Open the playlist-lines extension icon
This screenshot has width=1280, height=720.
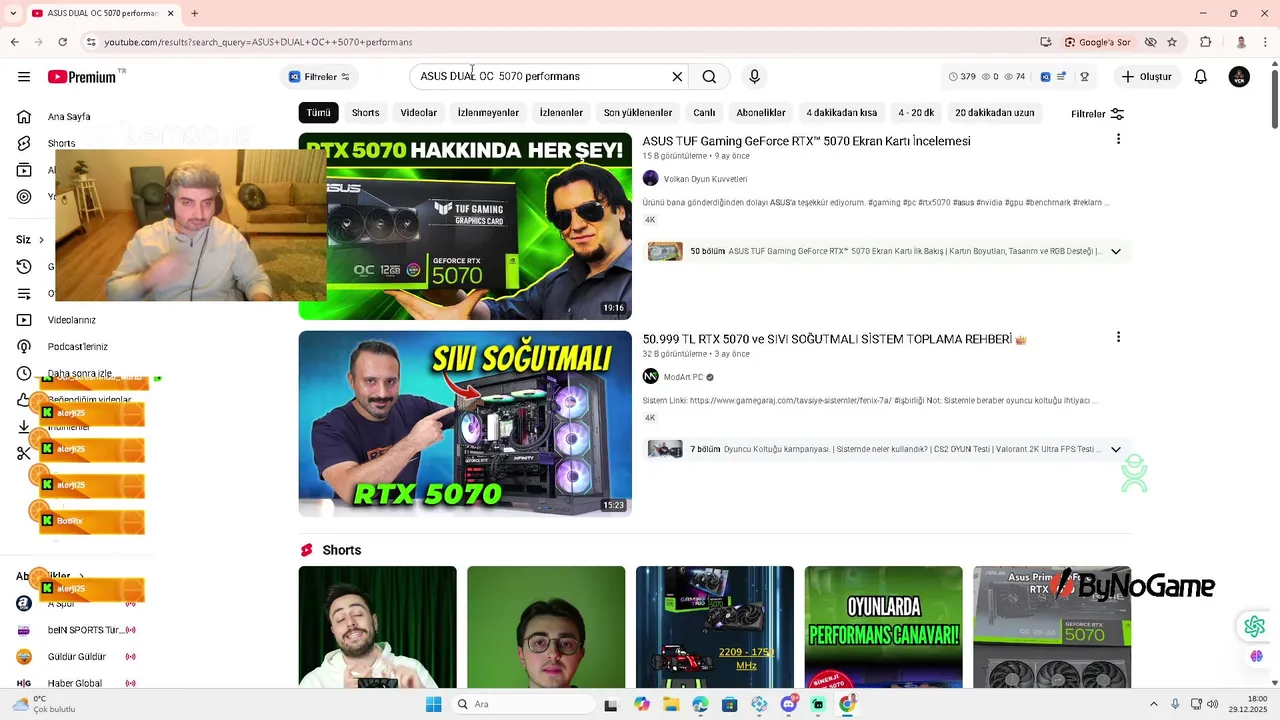click(1061, 77)
